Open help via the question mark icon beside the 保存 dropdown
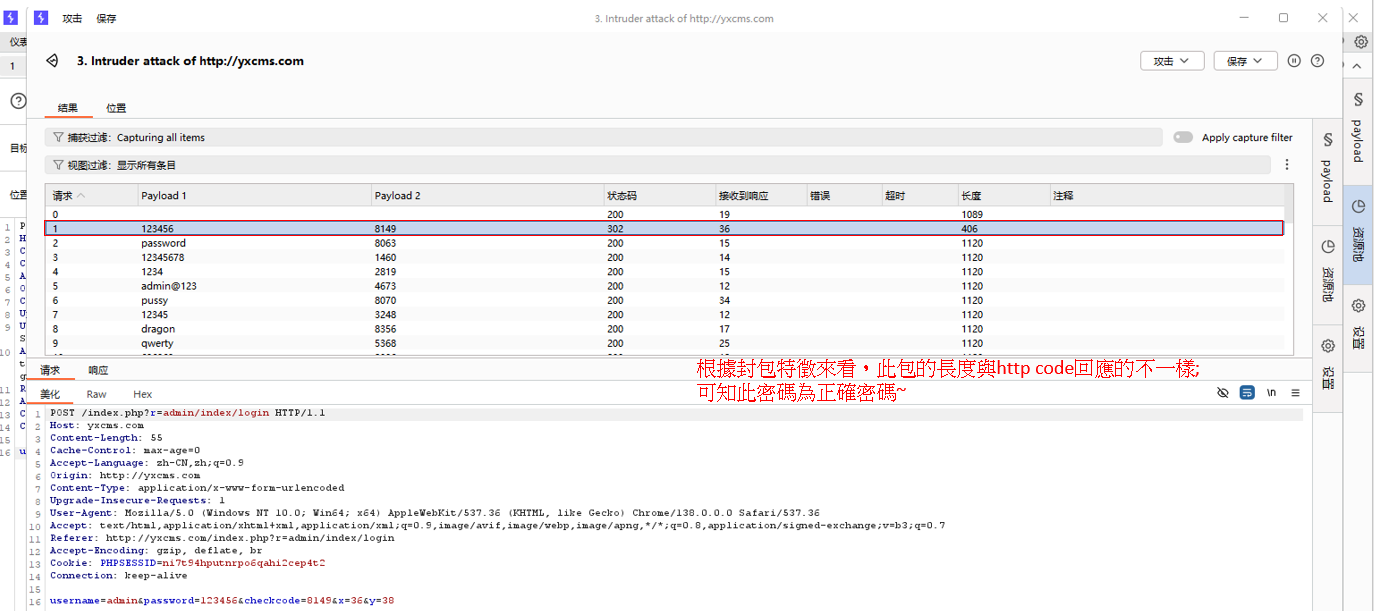Screen dimensions: 1374x611 pyautogui.click(x=1317, y=61)
